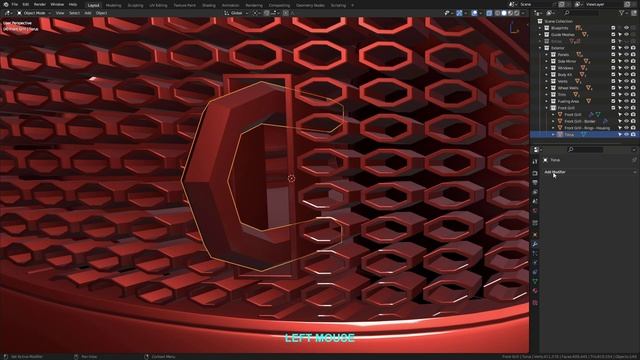Hide the Windows collection in viewport
This screenshot has width=640, height=360.
click(x=627, y=68)
